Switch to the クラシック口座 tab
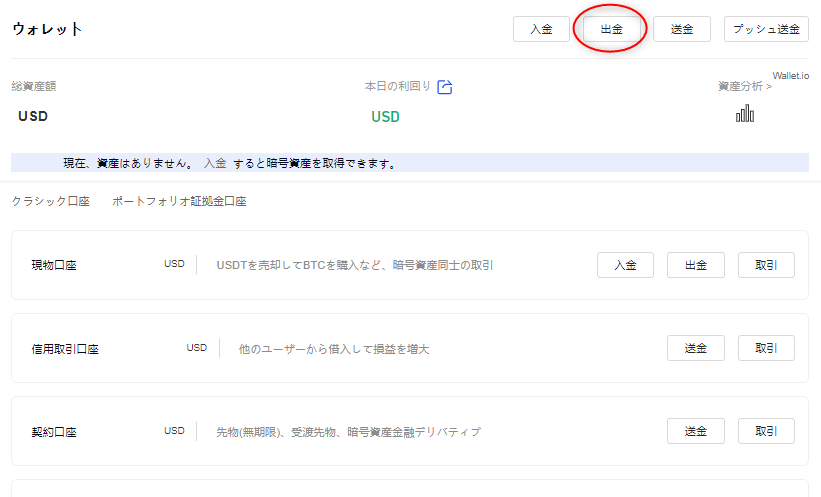Screen dimensions: 821x497 51,201
